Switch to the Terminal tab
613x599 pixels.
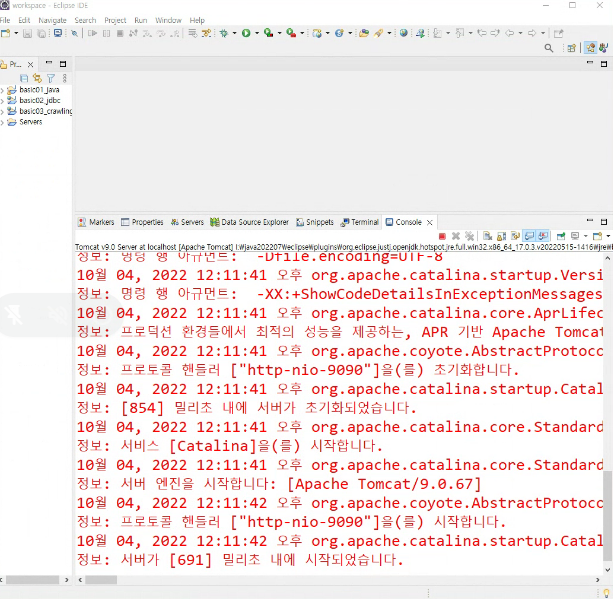pyautogui.click(x=360, y=222)
